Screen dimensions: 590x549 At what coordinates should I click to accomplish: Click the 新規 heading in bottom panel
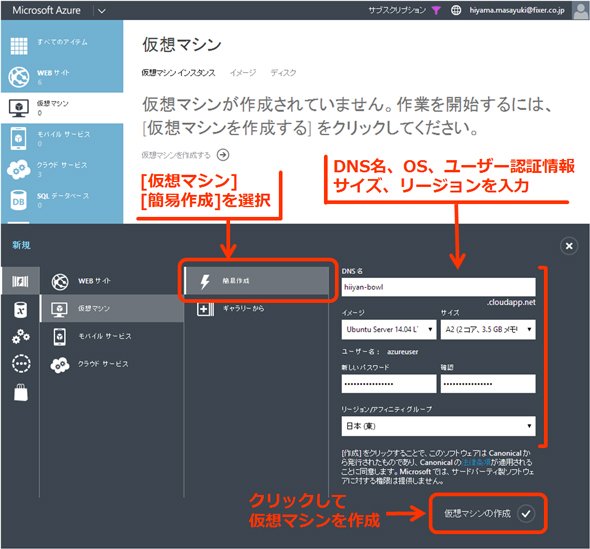21,245
